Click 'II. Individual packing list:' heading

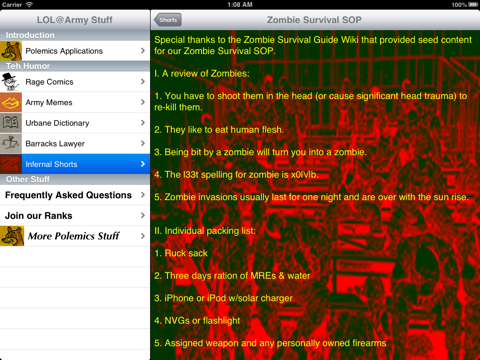[x=205, y=231]
